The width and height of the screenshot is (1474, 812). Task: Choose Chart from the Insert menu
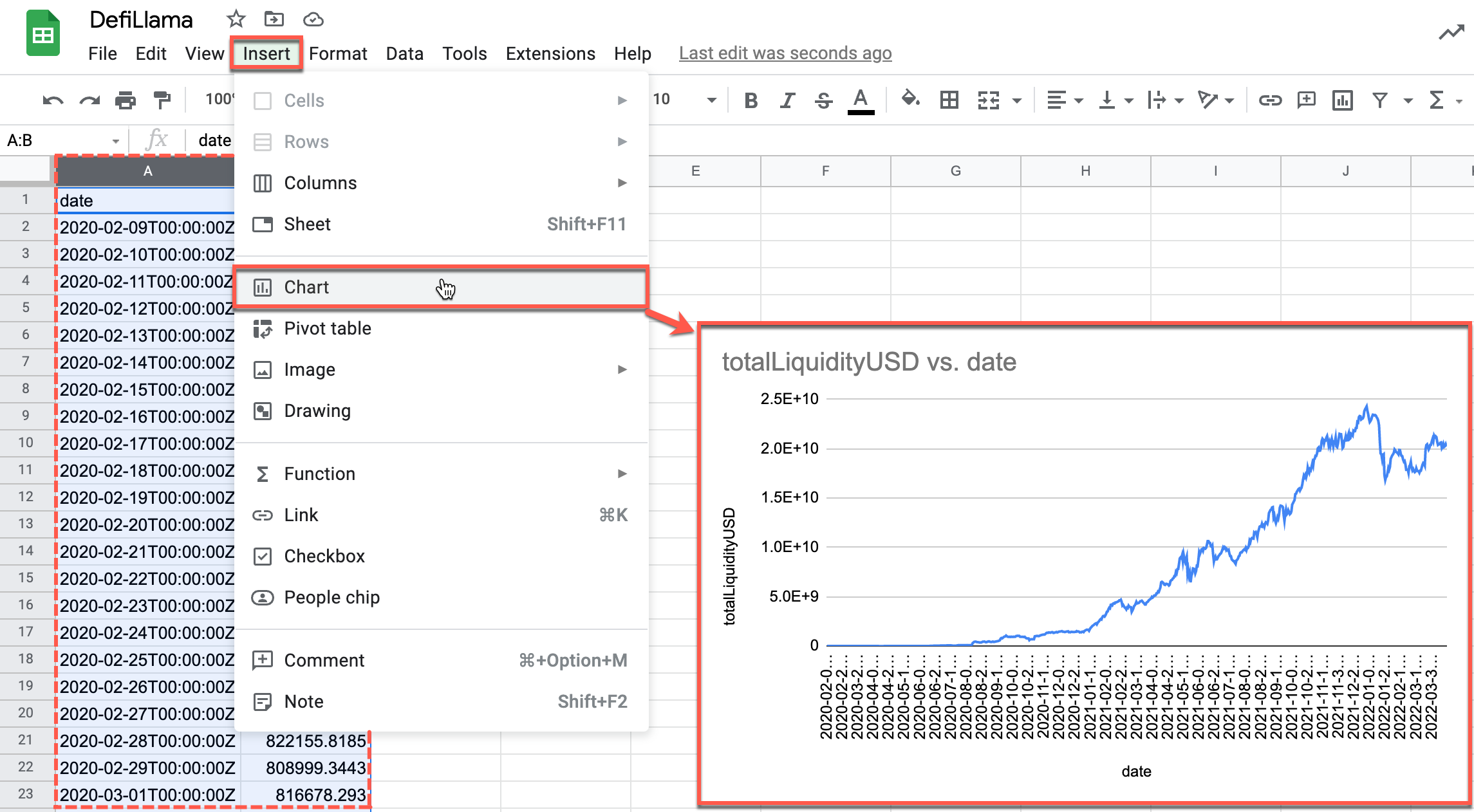[306, 287]
